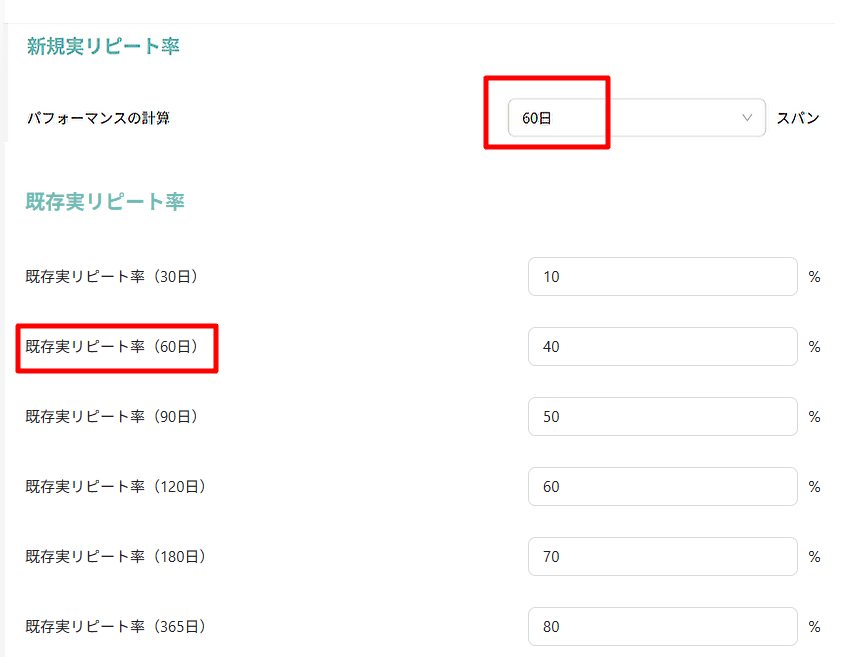Click the % symbol next to the 30日 field
The width and height of the screenshot is (851, 657).
click(x=814, y=277)
